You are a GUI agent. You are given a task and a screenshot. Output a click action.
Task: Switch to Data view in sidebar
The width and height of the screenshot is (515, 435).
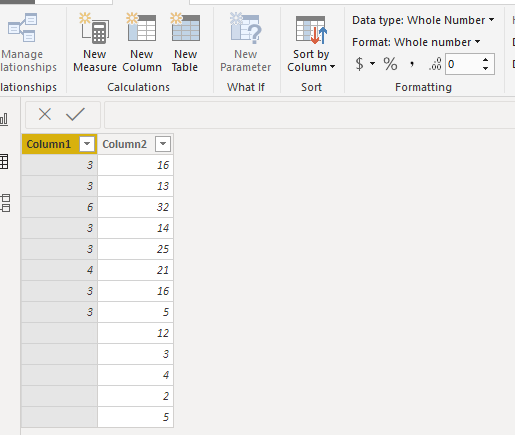(x=4, y=162)
